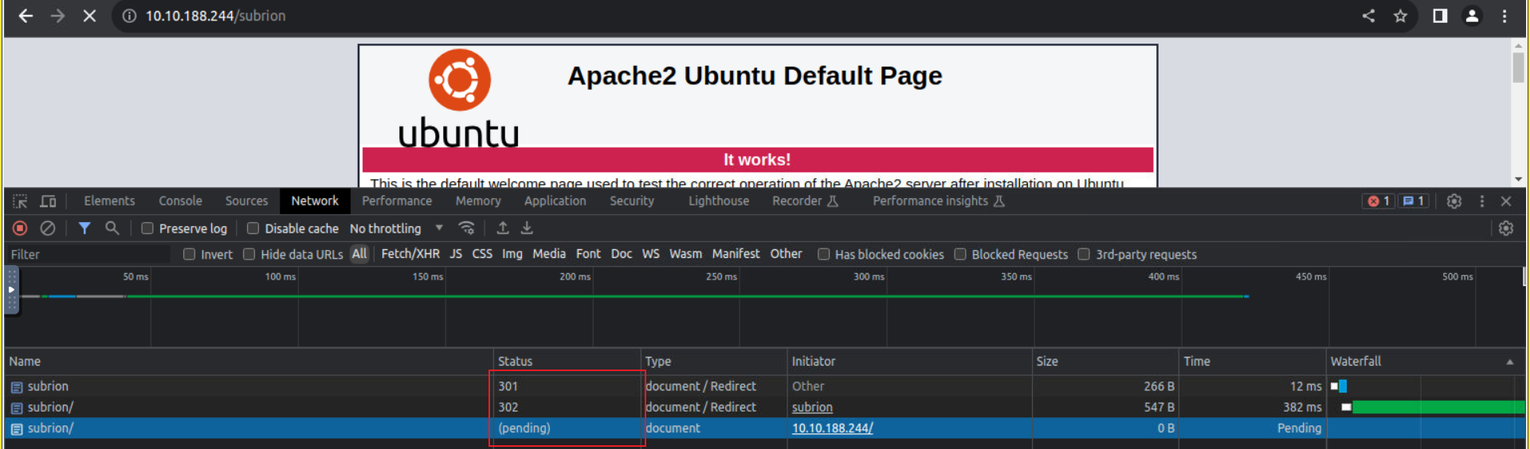Screen dimensions: 1530x449
Task: Toggle the browser side panel
Action: [x=1440, y=16]
